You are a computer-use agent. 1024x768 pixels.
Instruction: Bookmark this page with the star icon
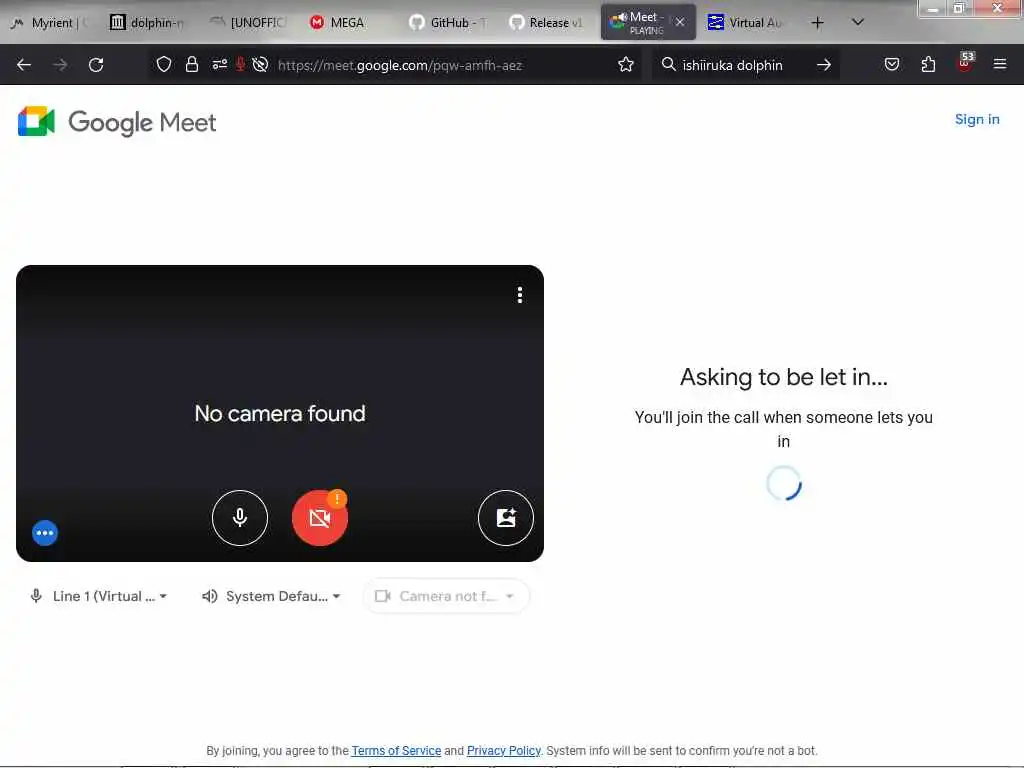(x=626, y=64)
